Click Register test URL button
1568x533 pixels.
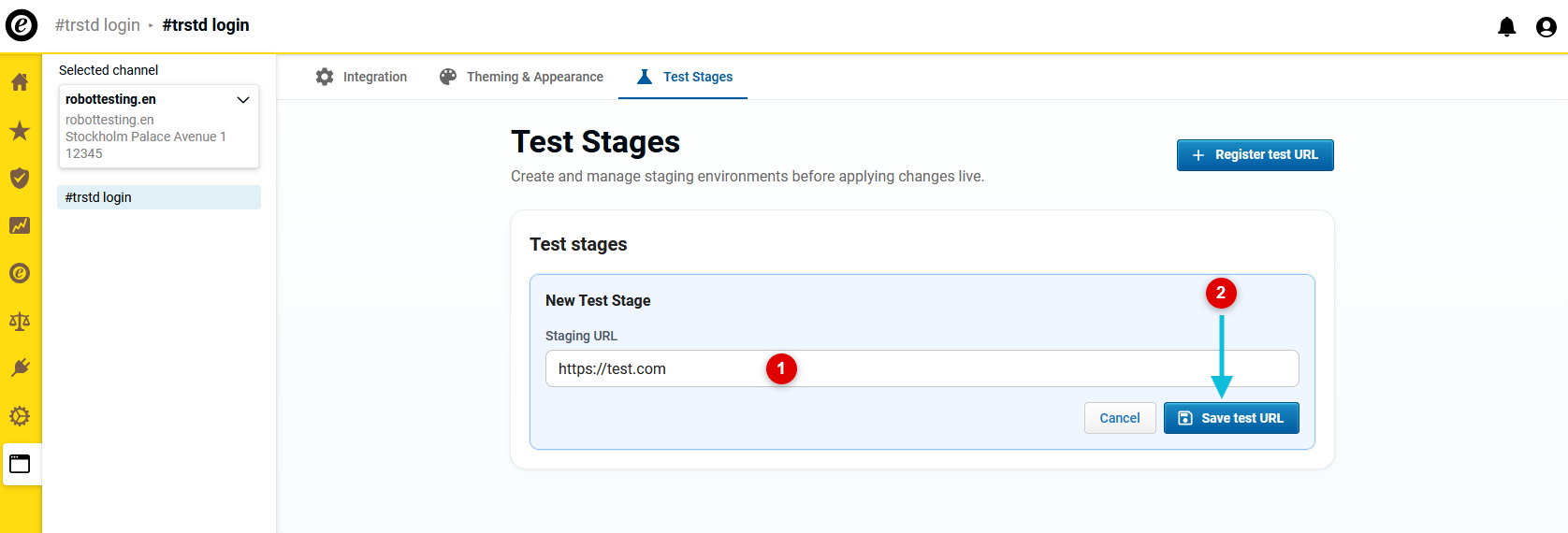[x=1255, y=155]
